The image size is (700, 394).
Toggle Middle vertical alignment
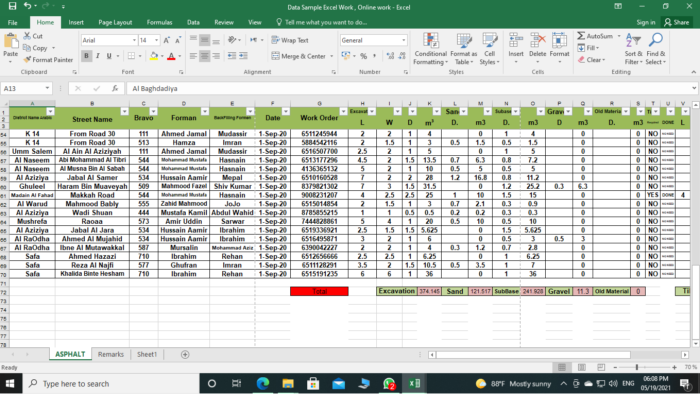[204, 40]
